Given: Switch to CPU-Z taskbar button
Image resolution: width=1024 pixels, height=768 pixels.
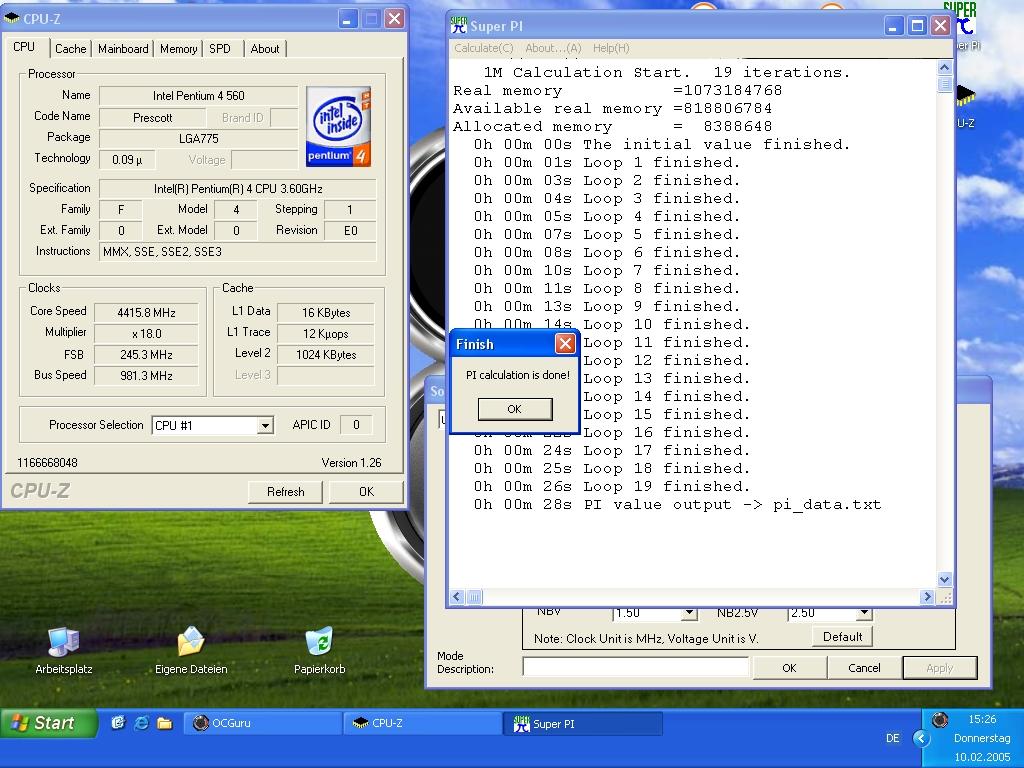Looking at the screenshot, I should (423, 723).
